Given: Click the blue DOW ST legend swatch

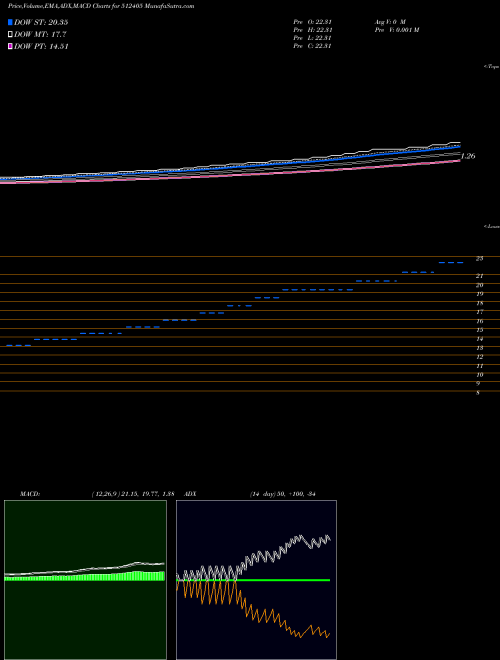Looking at the screenshot, I should pos(10,22).
